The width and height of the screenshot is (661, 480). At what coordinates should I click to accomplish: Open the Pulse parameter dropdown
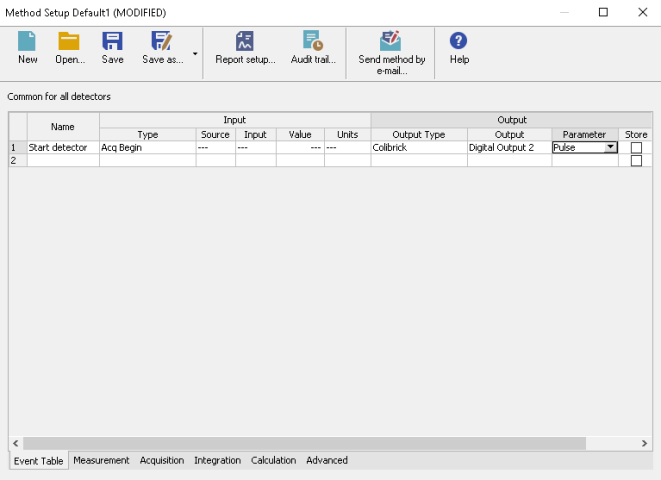click(x=610, y=147)
